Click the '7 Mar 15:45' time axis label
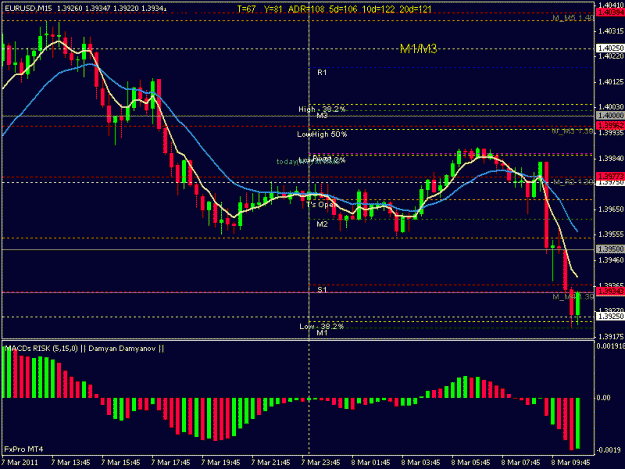This screenshot has width=625, height=469. 121,463
